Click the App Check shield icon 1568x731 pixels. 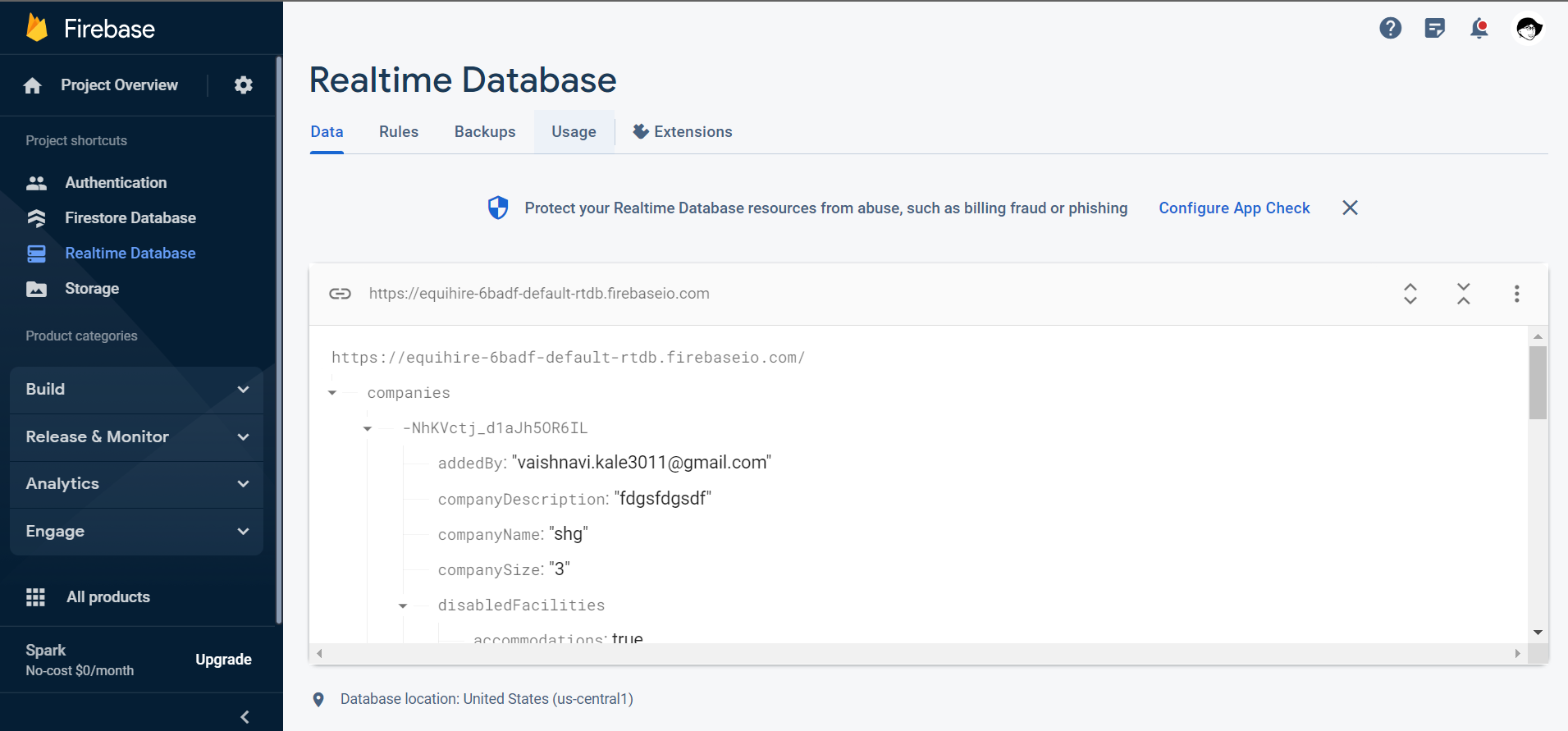point(498,208)
